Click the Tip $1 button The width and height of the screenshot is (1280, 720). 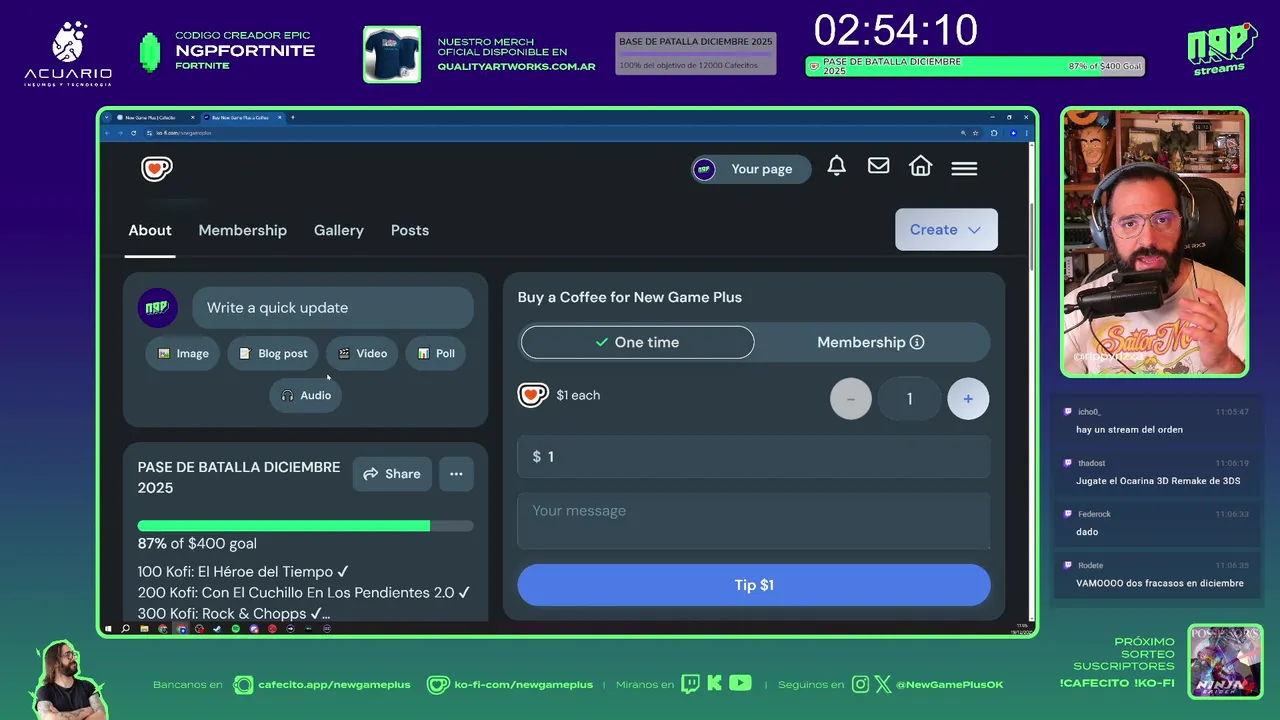click(754, 585)
